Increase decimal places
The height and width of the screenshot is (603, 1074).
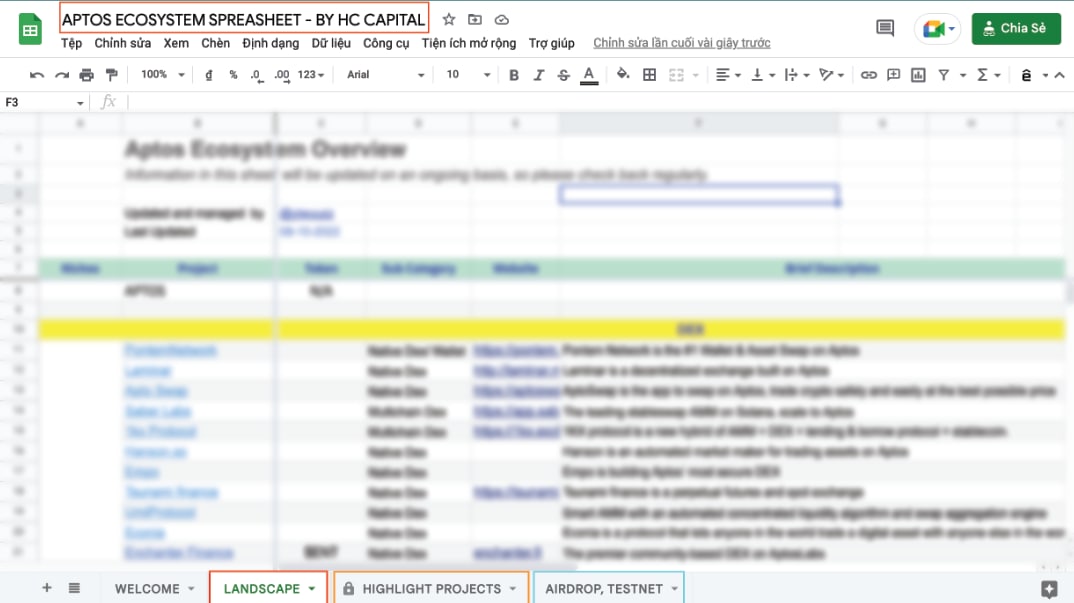coord(282,75)
